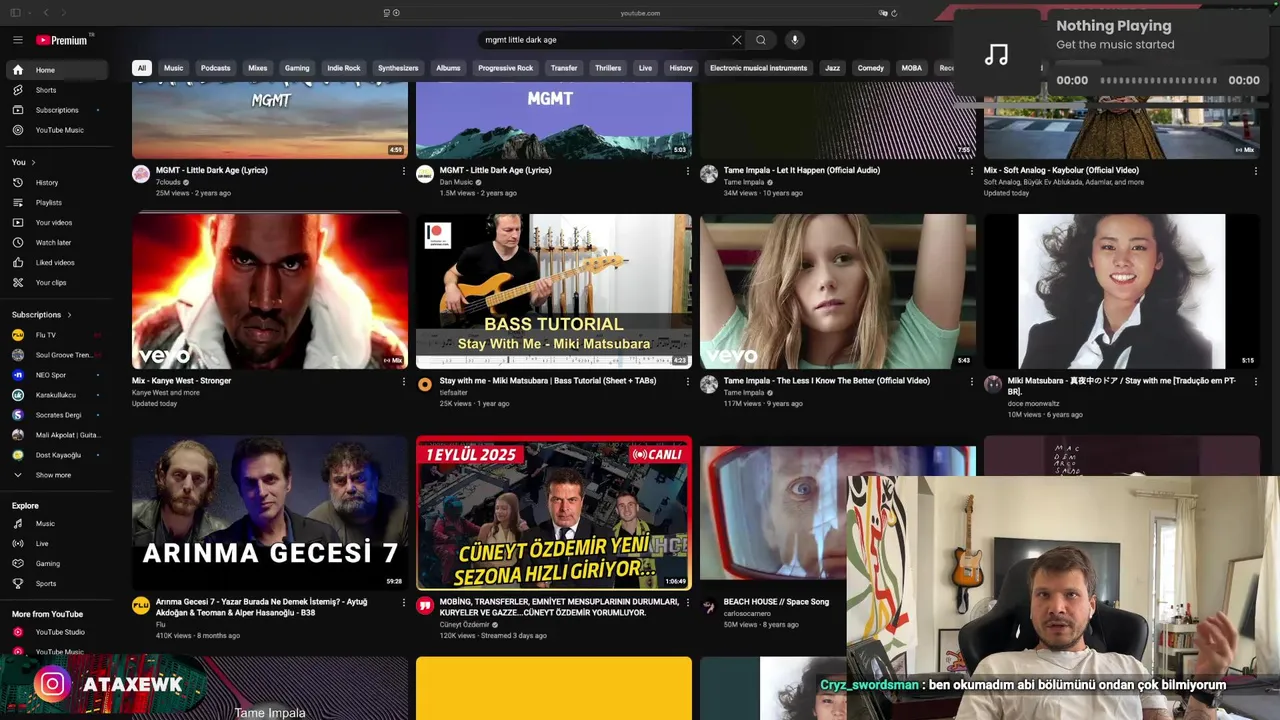This screenshot has height=720, width=1280.
Task: Start voice search with microphone icon
Action: tap(795, 40)
